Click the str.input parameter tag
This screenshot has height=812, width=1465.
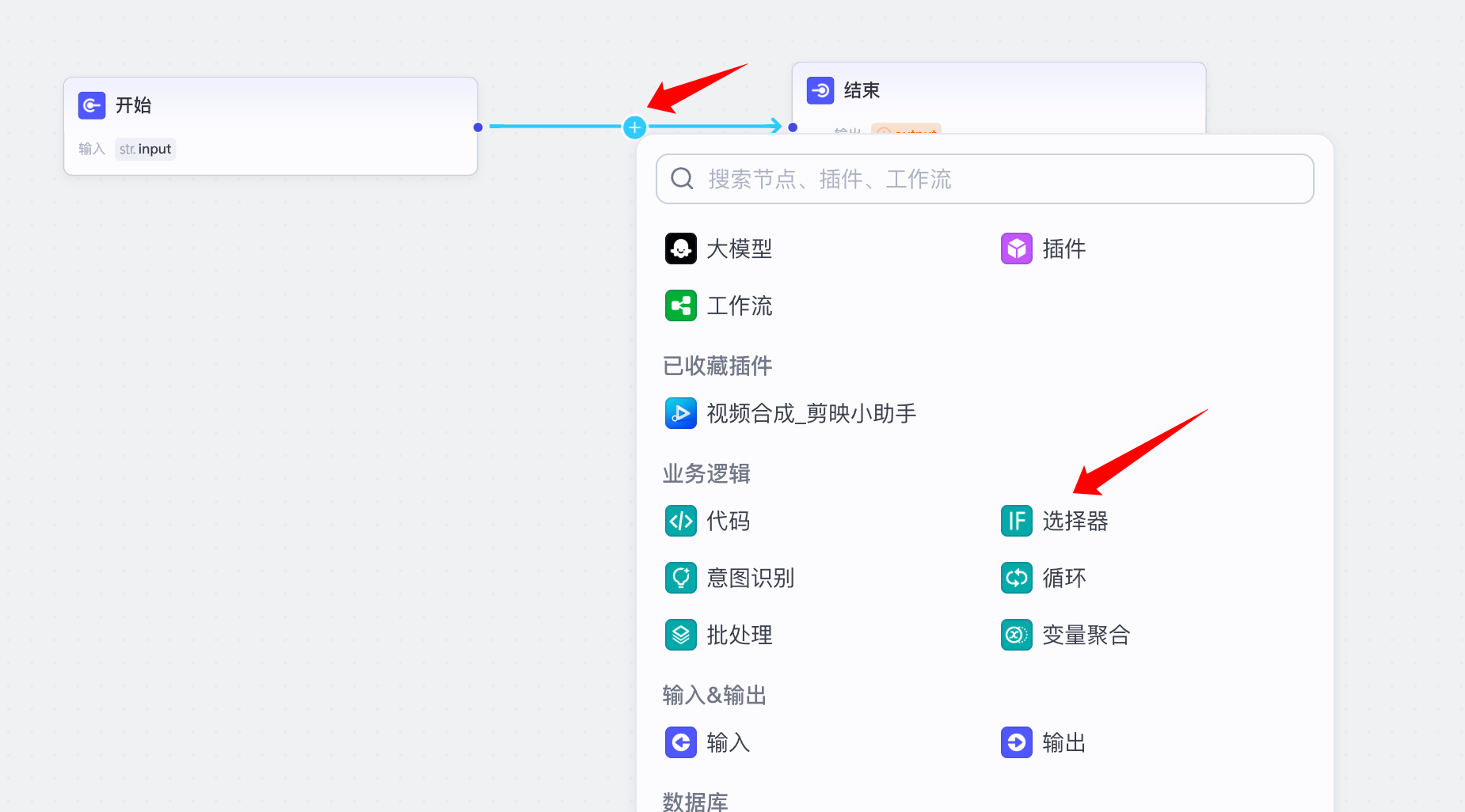click(x=145, y=148)
